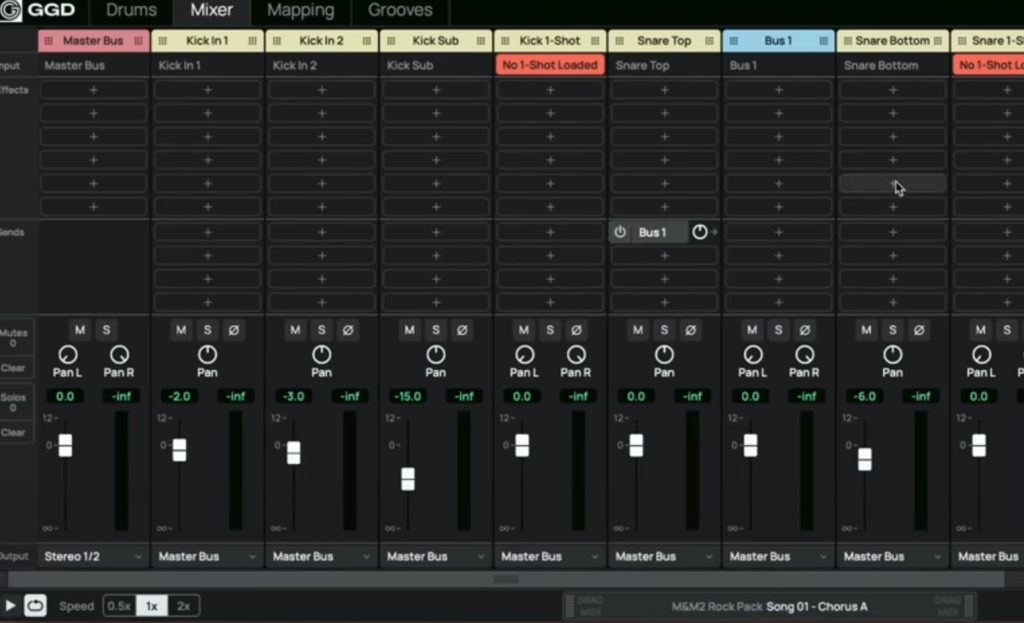Invert phase on the Snare Top channel
1024x623 pixels.
tap(690, 330)
